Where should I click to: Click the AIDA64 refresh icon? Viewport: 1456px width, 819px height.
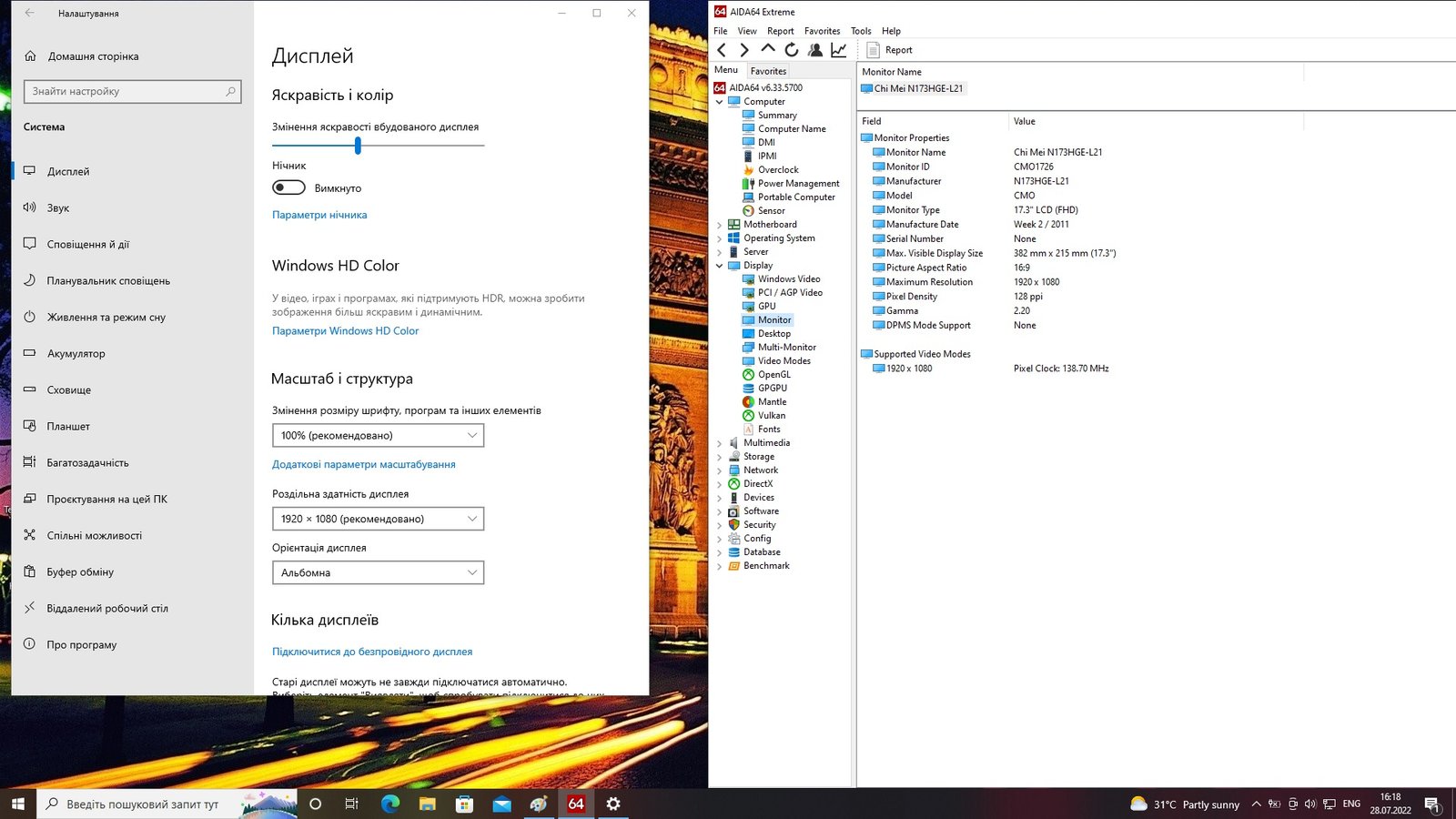pyautogui.click(x=792, y=50)
